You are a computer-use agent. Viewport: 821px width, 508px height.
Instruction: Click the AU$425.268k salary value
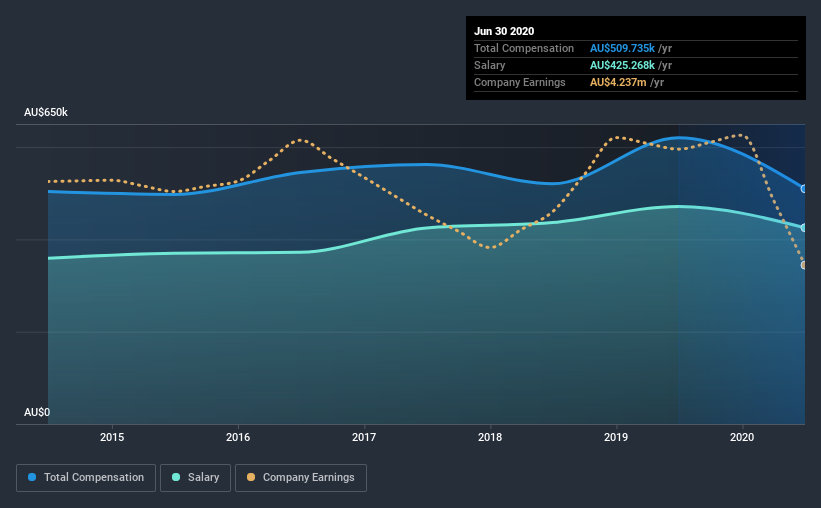622,65
